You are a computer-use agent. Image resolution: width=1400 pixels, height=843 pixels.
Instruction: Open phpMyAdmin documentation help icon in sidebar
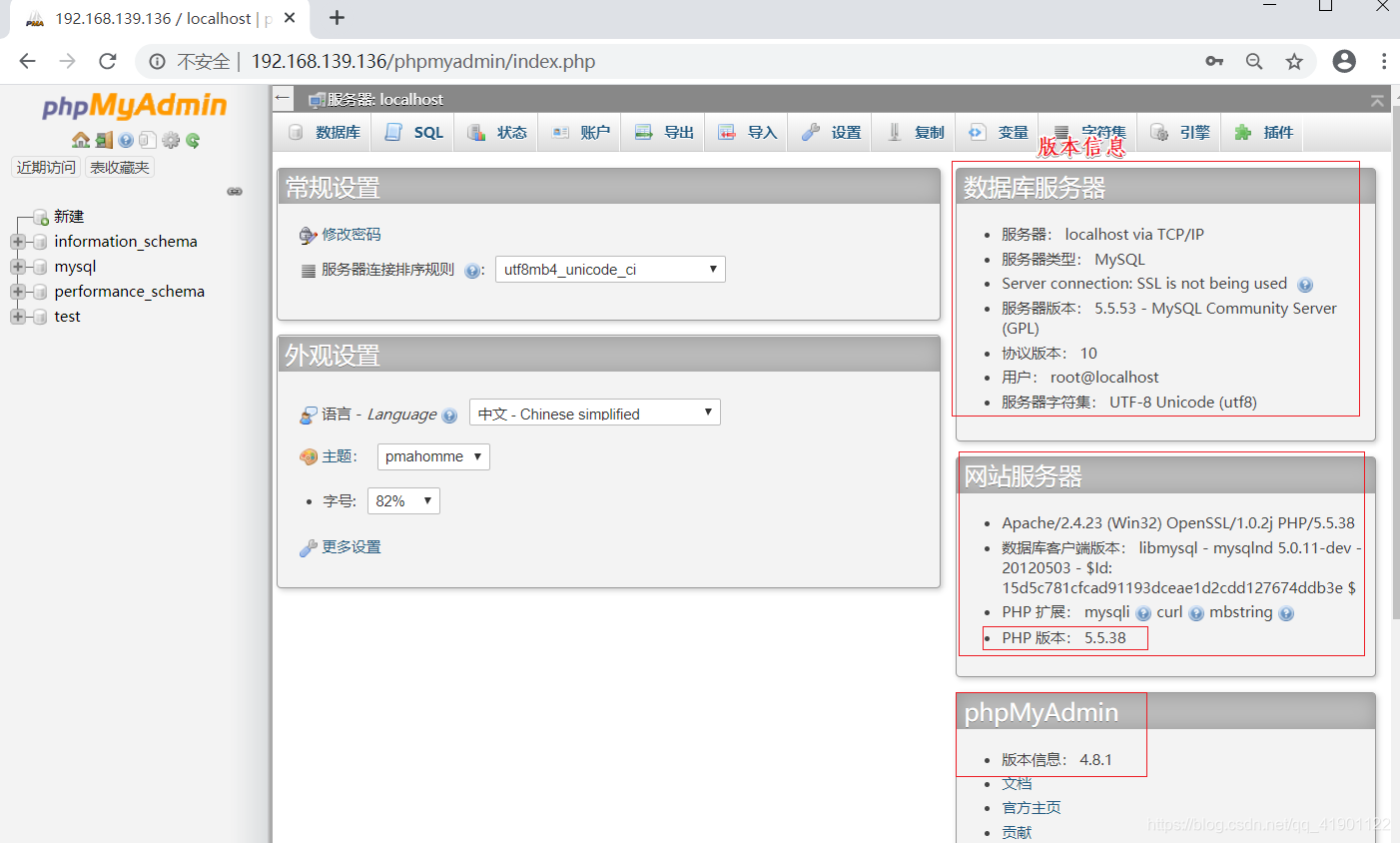126,140
